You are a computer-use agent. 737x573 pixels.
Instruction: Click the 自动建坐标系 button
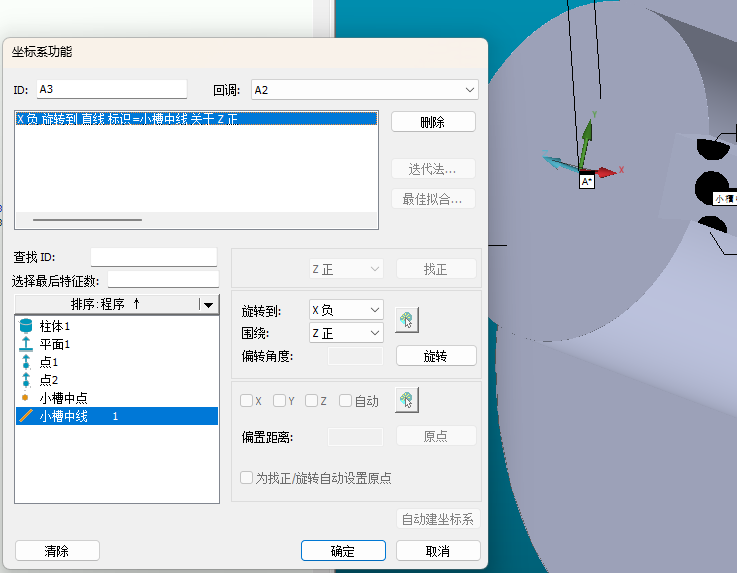tap(438, 519)
